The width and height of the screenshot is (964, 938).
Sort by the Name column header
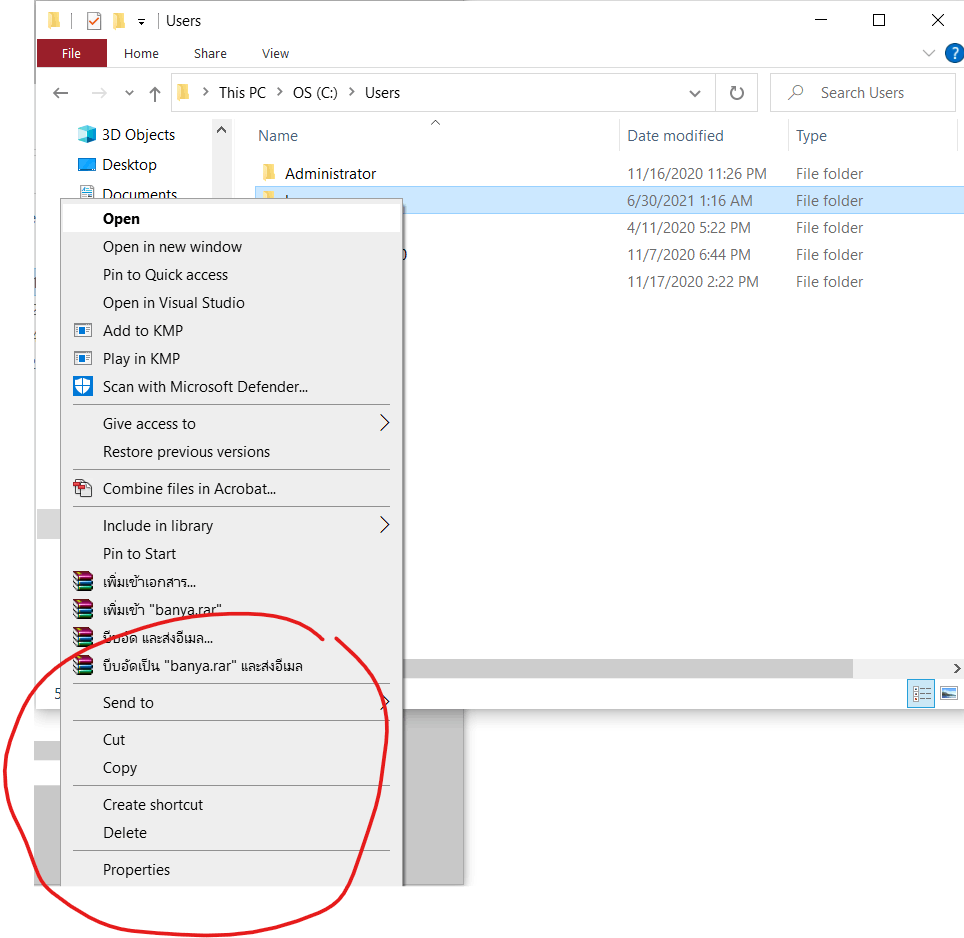[x=278, y=136]
